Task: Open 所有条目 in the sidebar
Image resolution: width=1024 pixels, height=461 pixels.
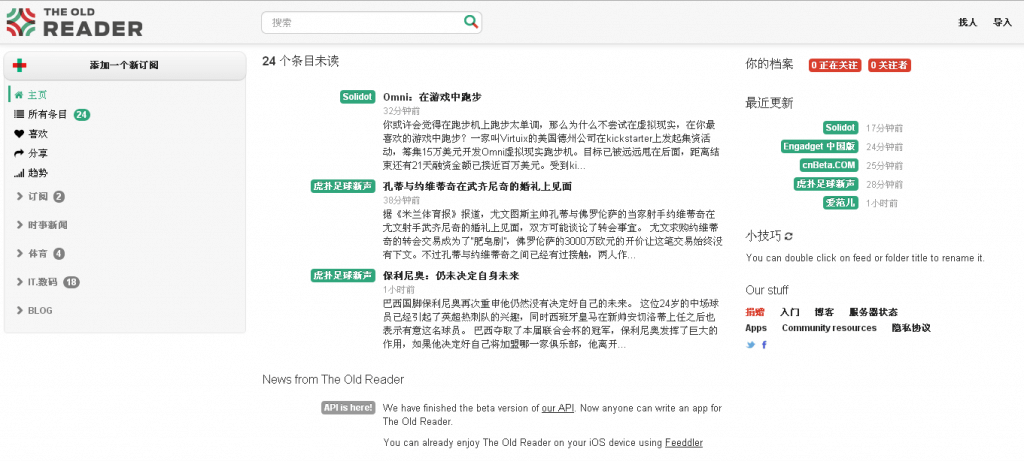Action: [x=47, y=114]
